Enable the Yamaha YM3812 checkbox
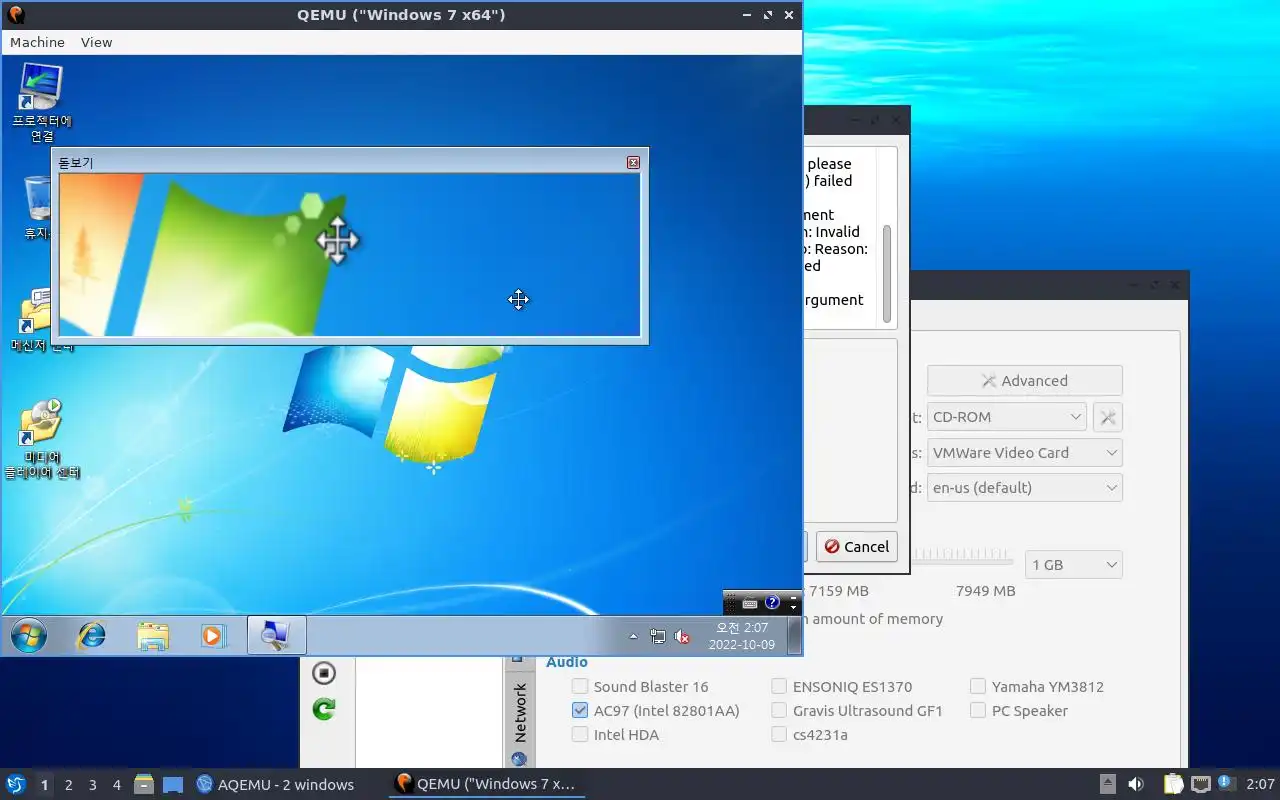Image resolution: width=1280 pixels, height=800 pixels. pyautogui.click(x=978, y=687)
